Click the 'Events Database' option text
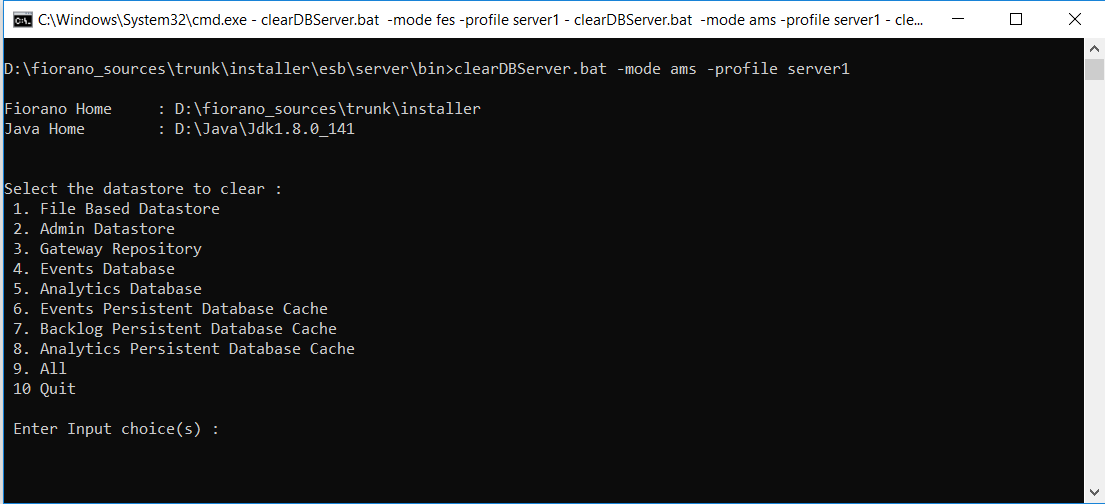The width and height of the screenshot is (1105, 504). (x=107, y=269)
